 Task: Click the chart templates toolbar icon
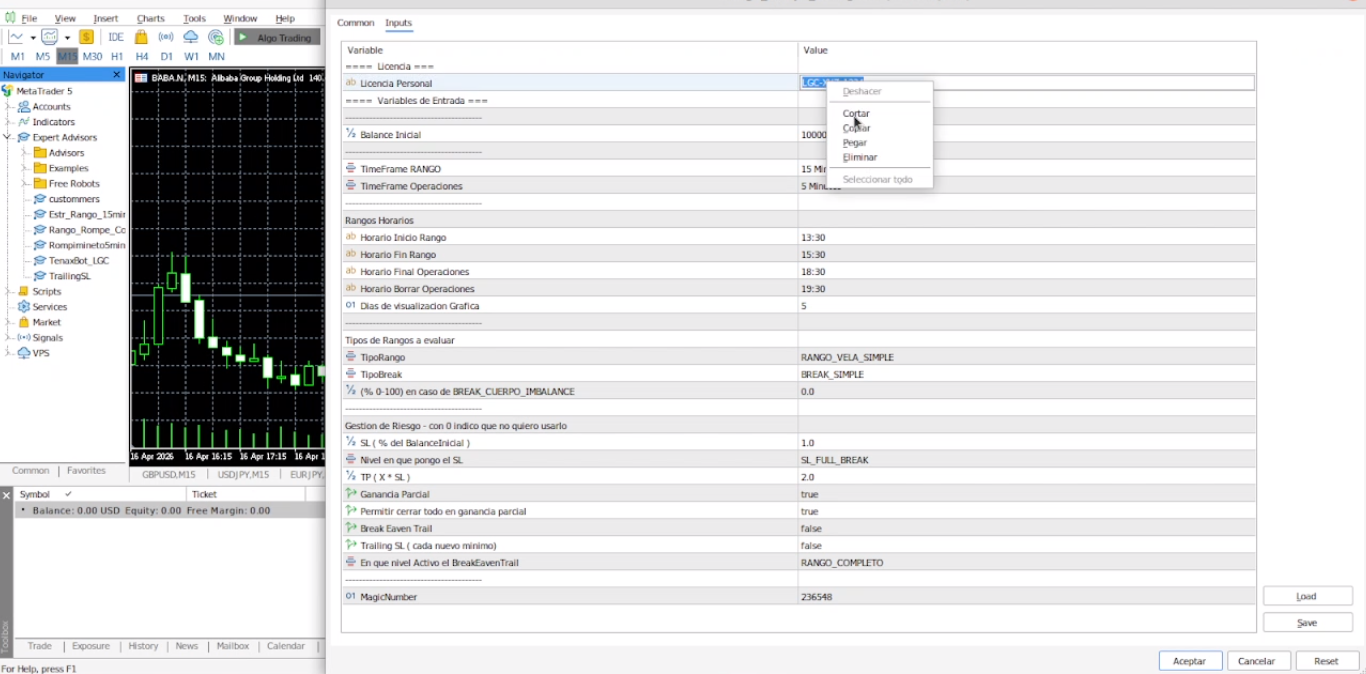click(49, 37)
